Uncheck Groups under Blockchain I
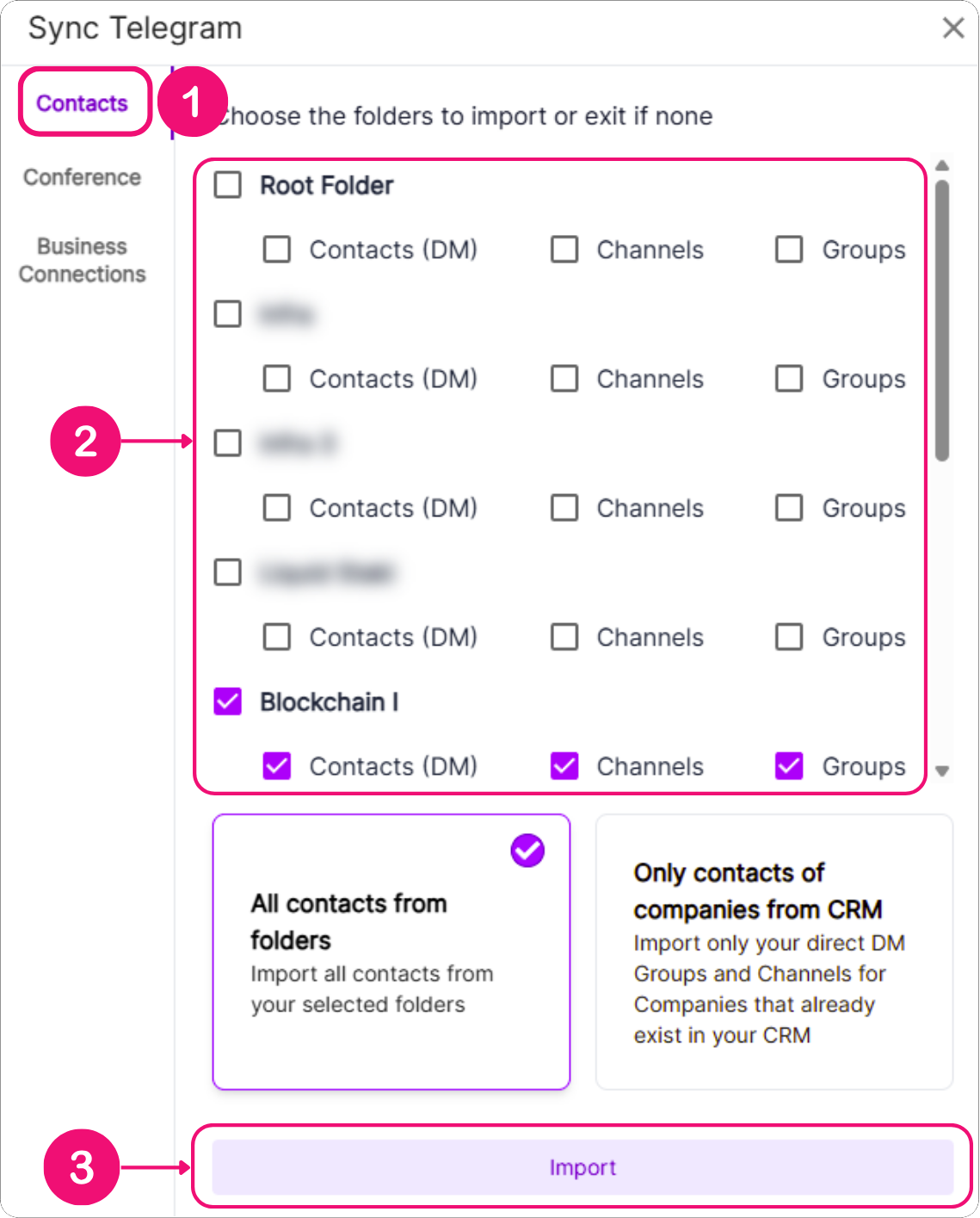This screenshot has height=1218, width=980. pos(789,766)
